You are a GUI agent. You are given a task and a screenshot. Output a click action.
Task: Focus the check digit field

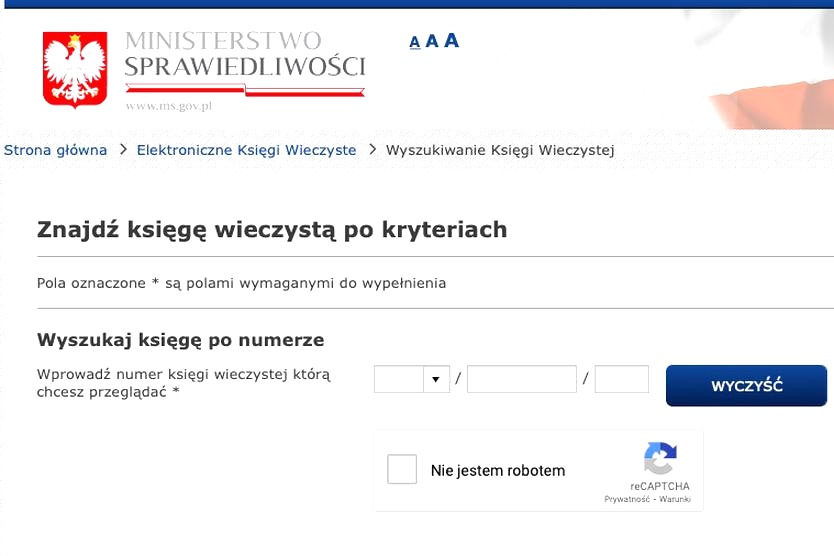(x=622, y=379)
